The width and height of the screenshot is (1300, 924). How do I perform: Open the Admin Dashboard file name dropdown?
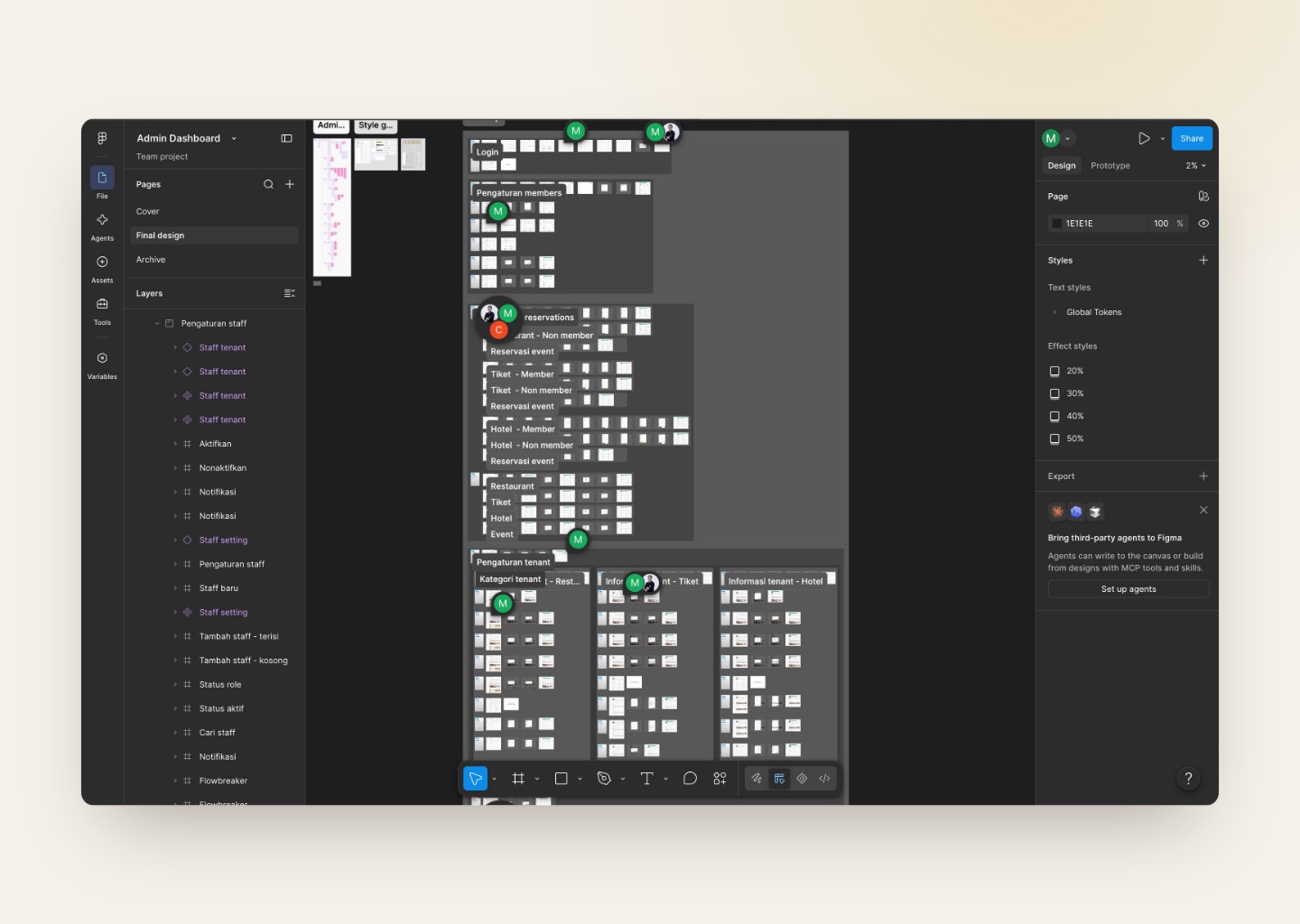coord(234,138)
